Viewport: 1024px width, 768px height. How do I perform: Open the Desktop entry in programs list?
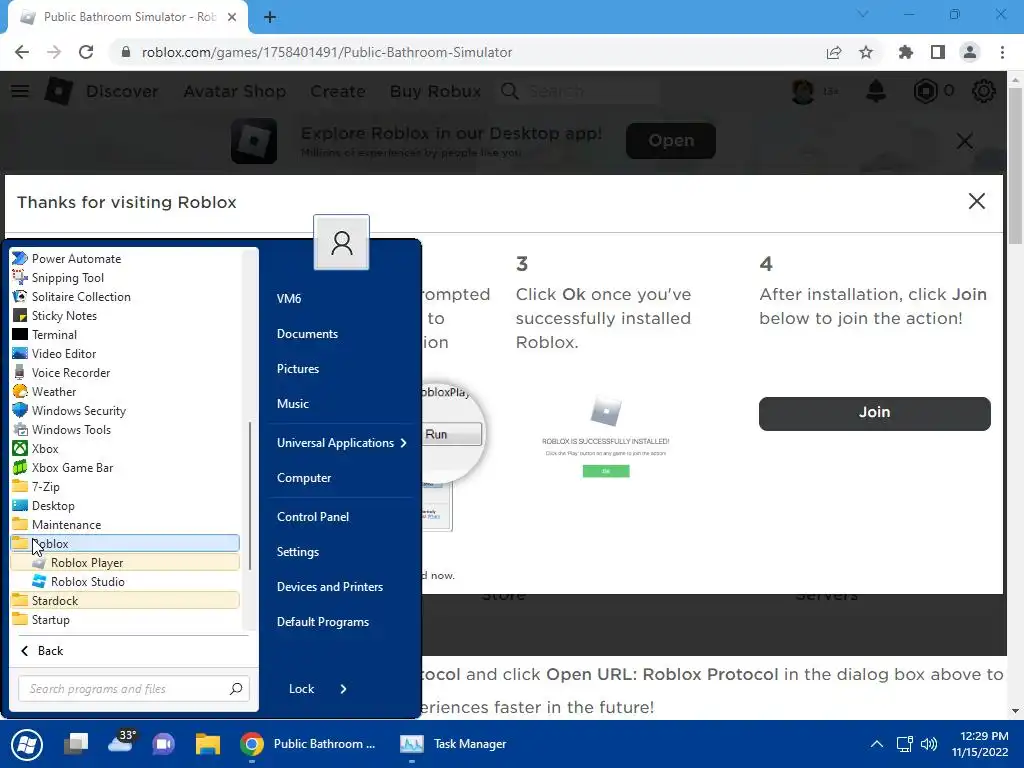coord(125,505)
